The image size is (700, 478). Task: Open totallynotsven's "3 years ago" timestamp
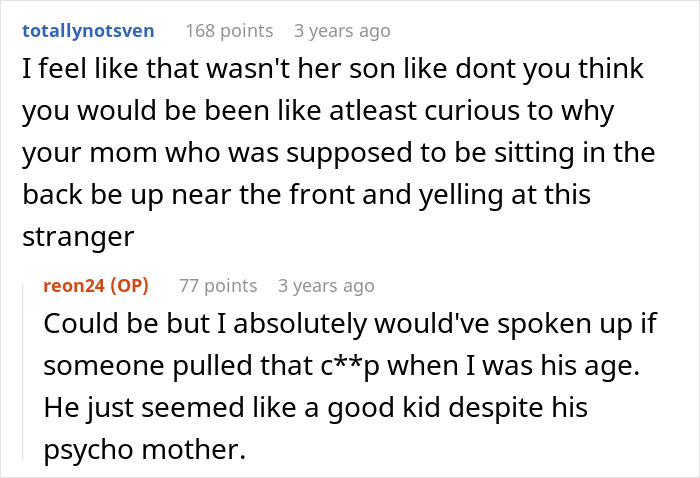(342, 31)
